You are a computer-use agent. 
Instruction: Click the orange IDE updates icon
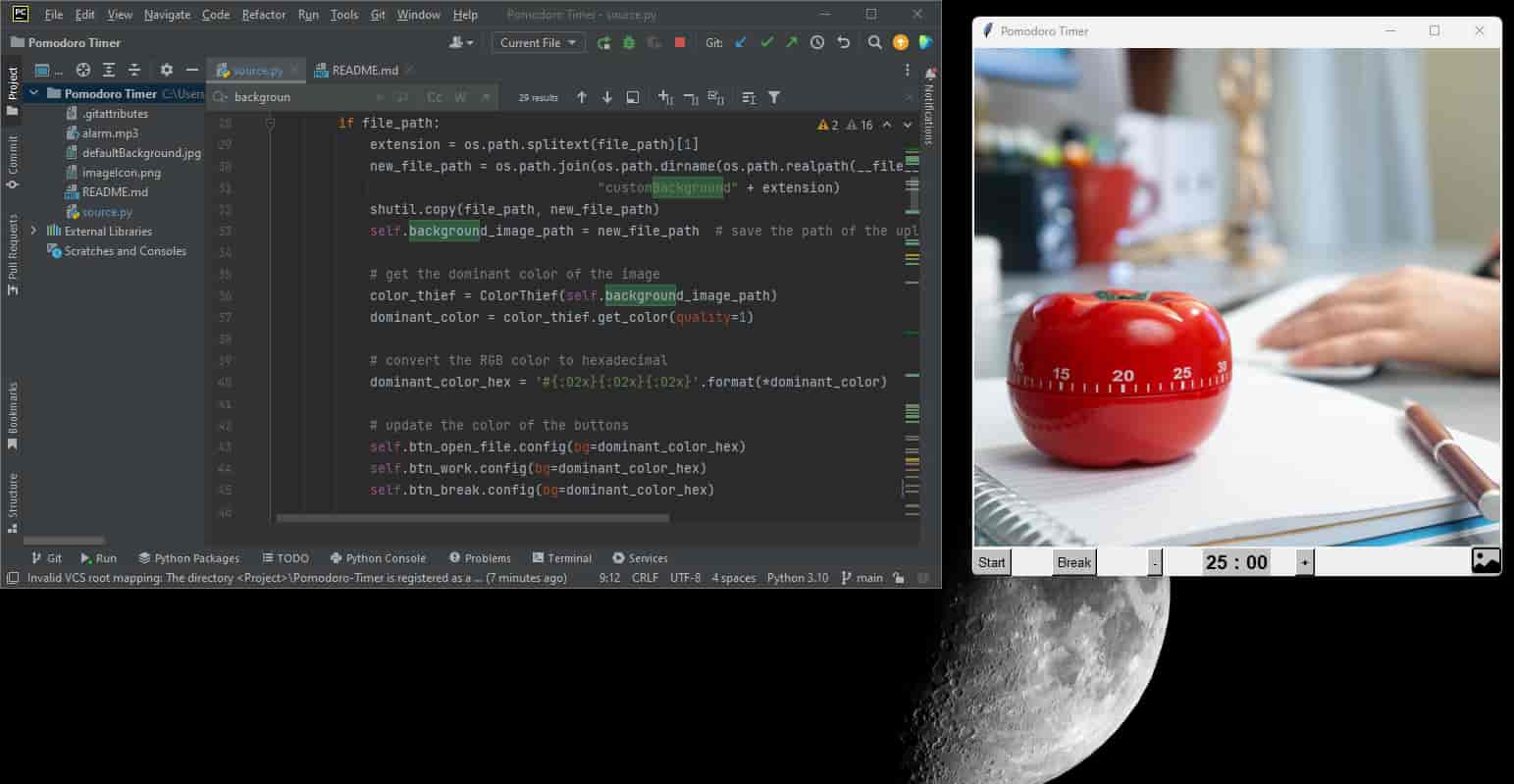(x=901, y=43)
